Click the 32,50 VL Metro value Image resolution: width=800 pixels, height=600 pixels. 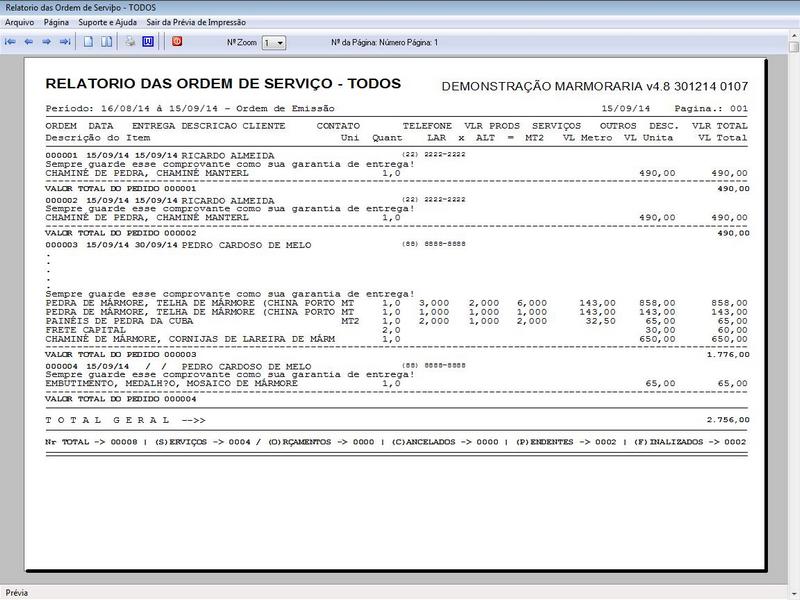click(x=601, y=321)
